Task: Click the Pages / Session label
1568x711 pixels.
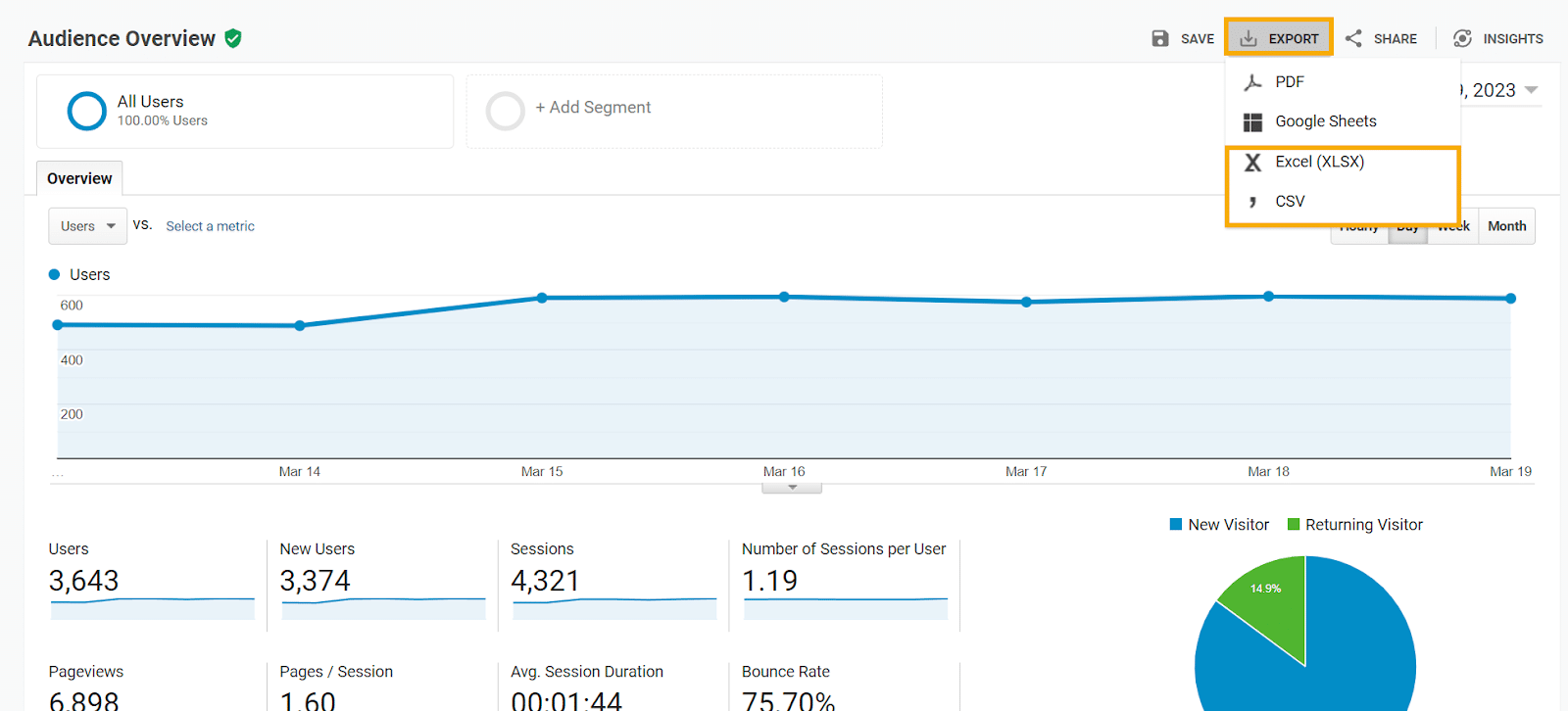Action: coord(336,672)
